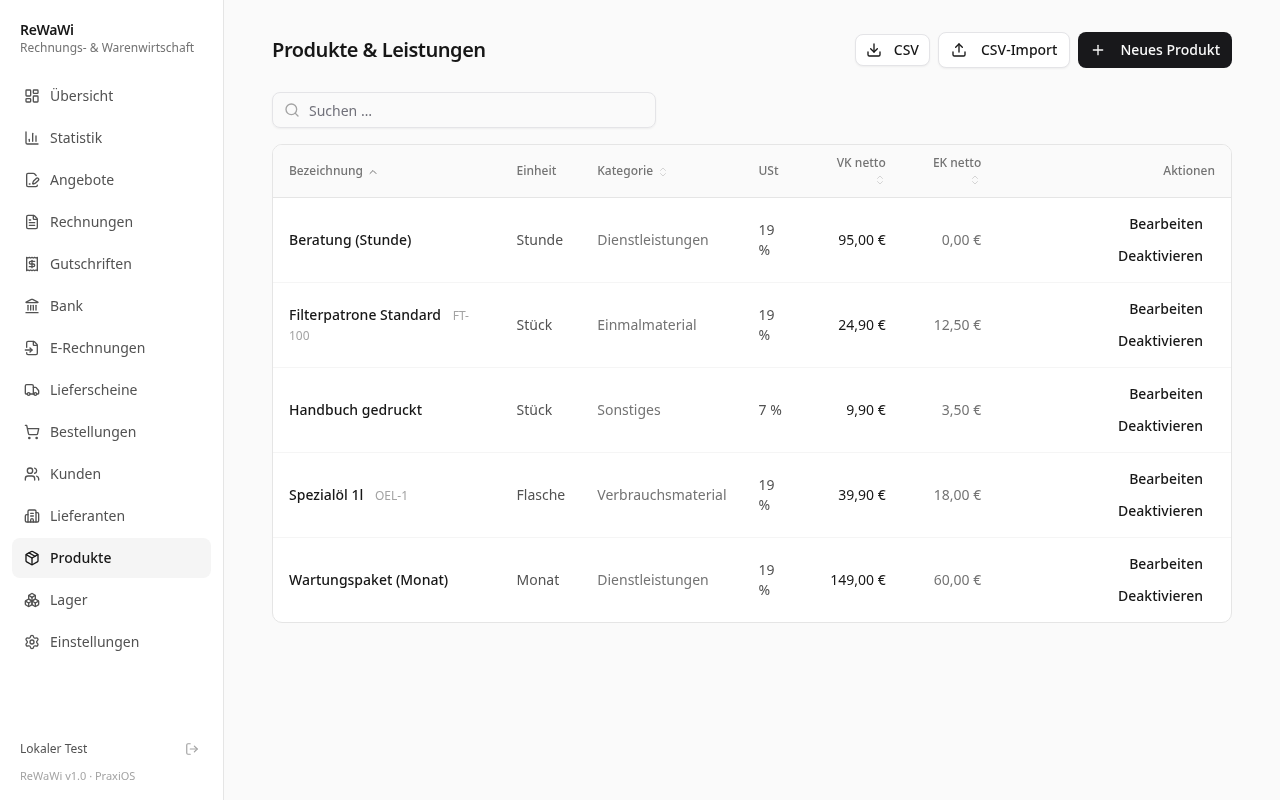The height and width of the screenshot is (800, 1280).
Task: Open CSV-Import
Action: tap(1004, 50)
